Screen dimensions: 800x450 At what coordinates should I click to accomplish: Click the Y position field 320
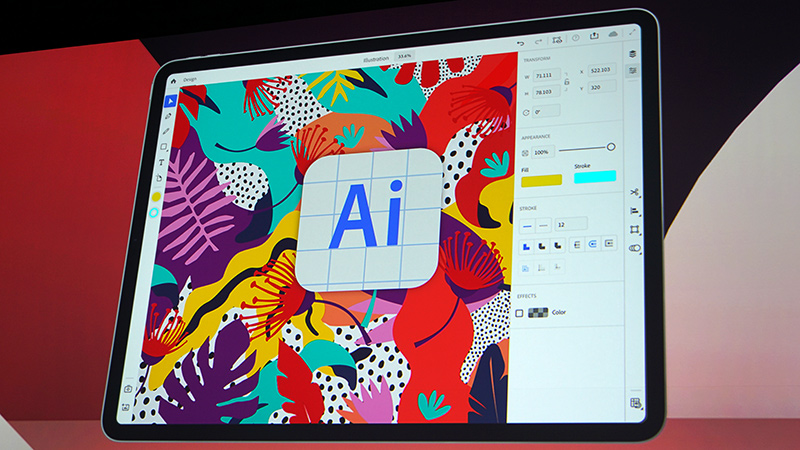click(x=602, y=87)
